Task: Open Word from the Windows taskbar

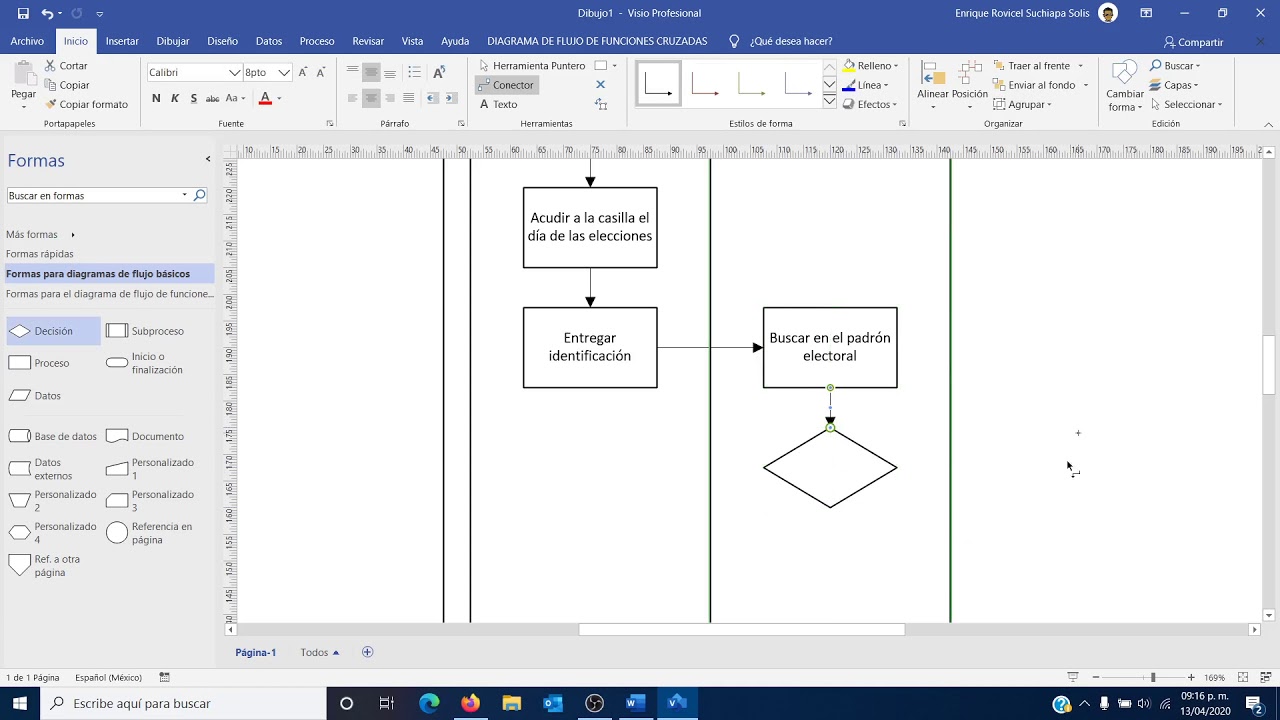Action: pos(634,703)
